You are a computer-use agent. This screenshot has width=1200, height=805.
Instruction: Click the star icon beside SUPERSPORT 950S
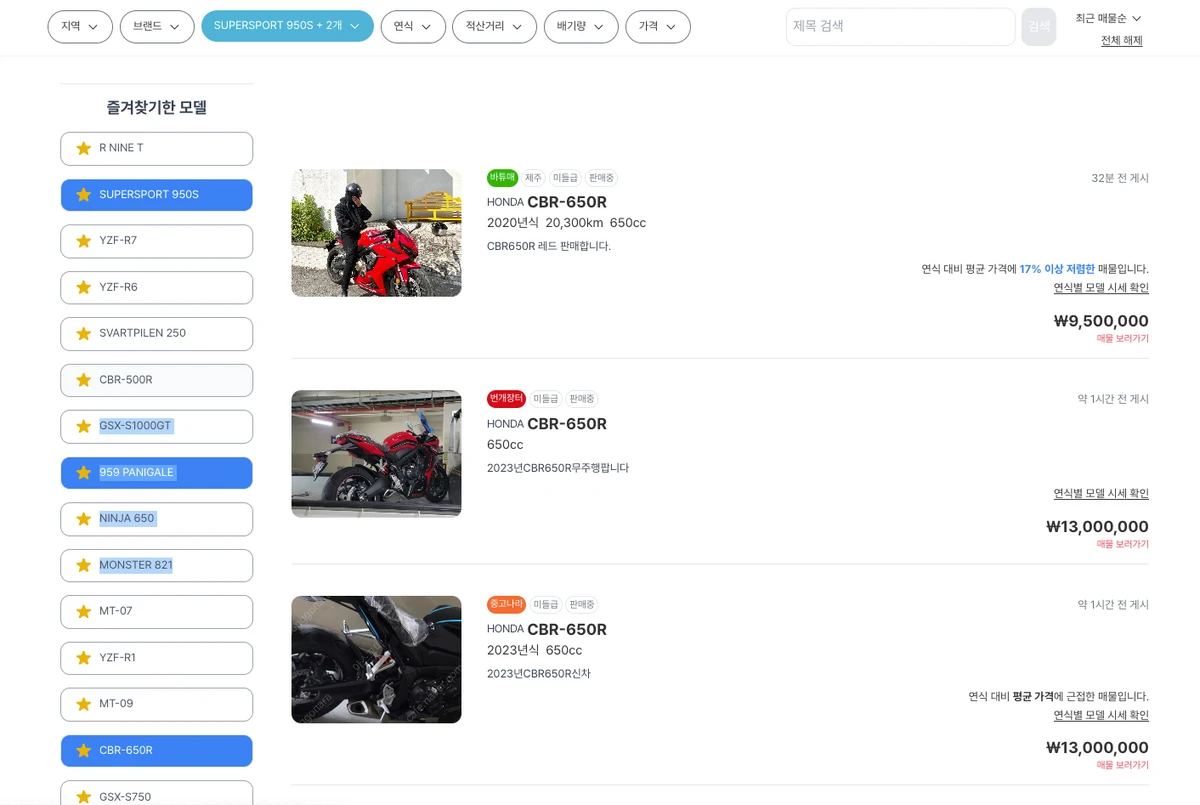(84, 195)
